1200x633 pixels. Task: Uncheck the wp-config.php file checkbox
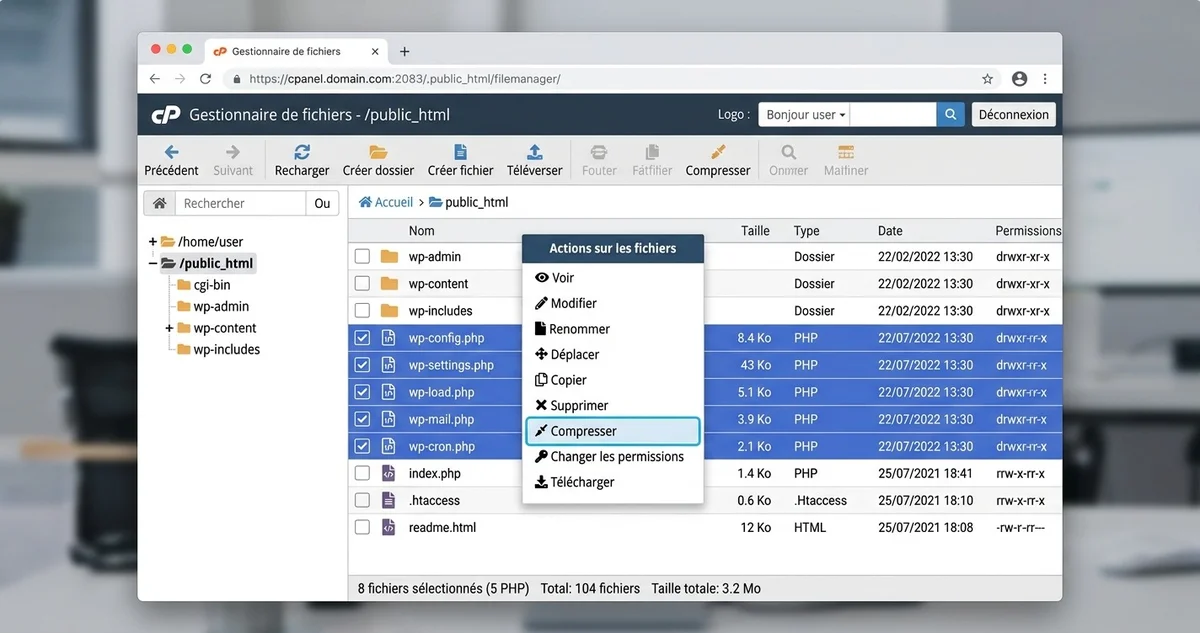362,337
